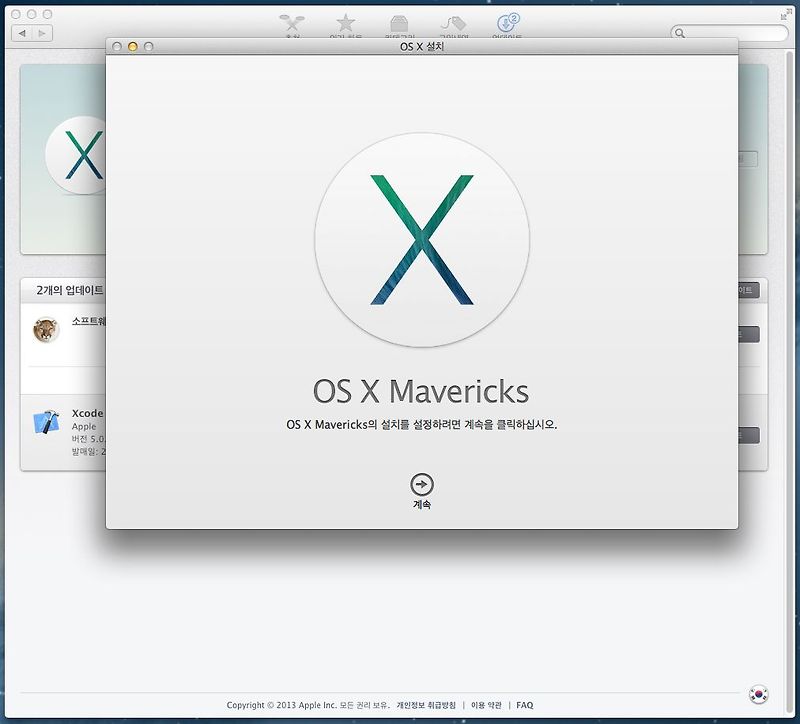Open the 개인정보 취급방침 link
This screenshot has width=800, height=724.
(x=426, y=705)
